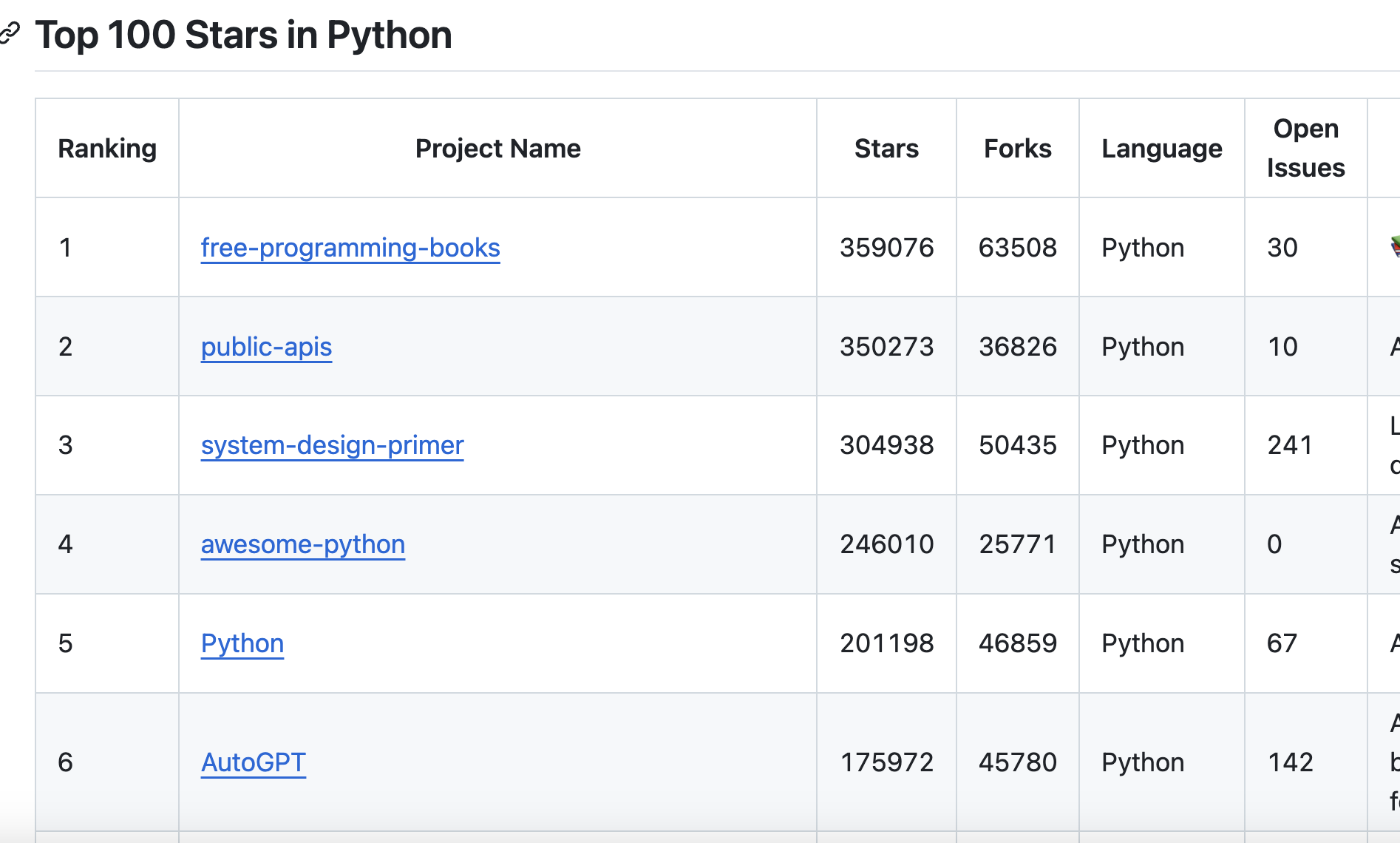
Task: Click the Stars column header
Action: click(886, 149)
